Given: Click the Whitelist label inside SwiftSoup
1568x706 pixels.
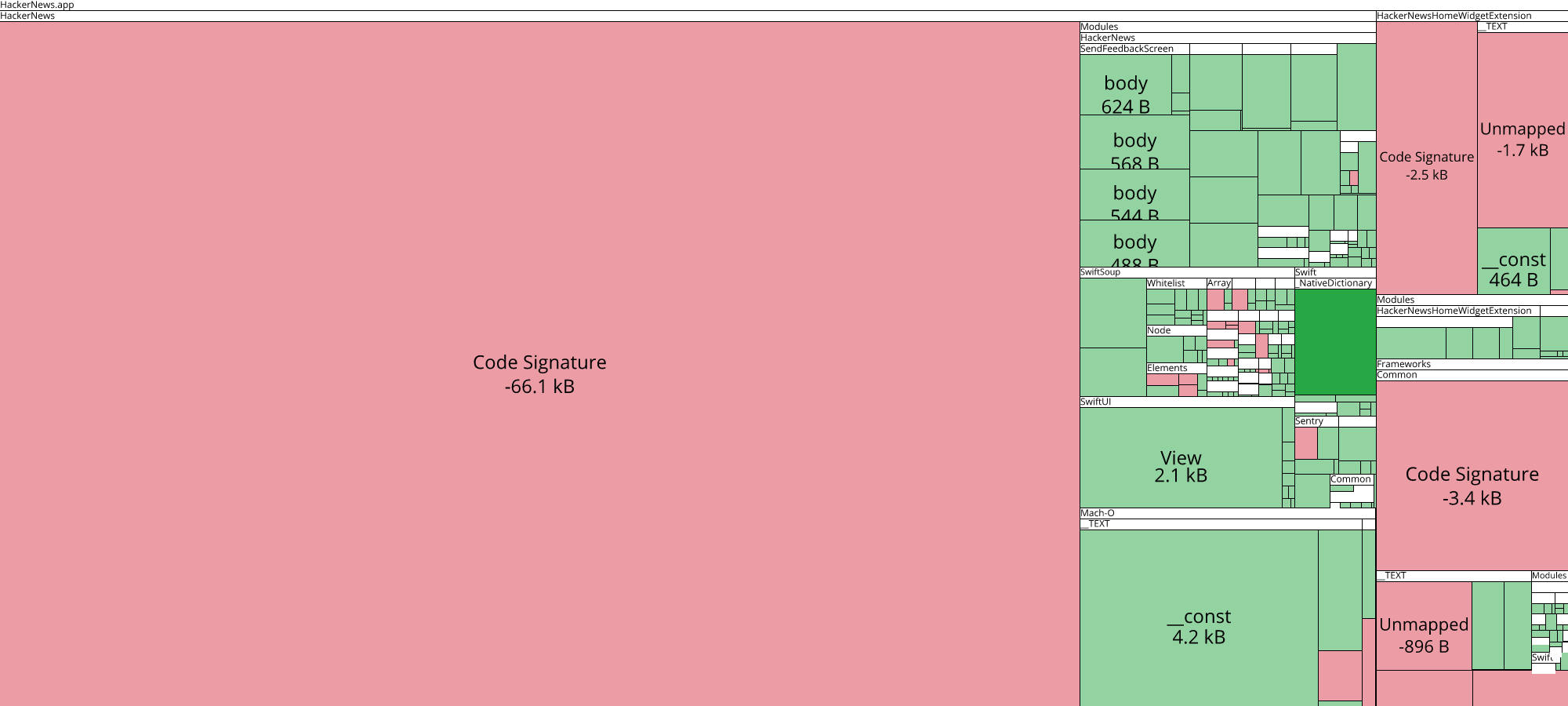Looking at the screenshot, I should coord(1165,282).
